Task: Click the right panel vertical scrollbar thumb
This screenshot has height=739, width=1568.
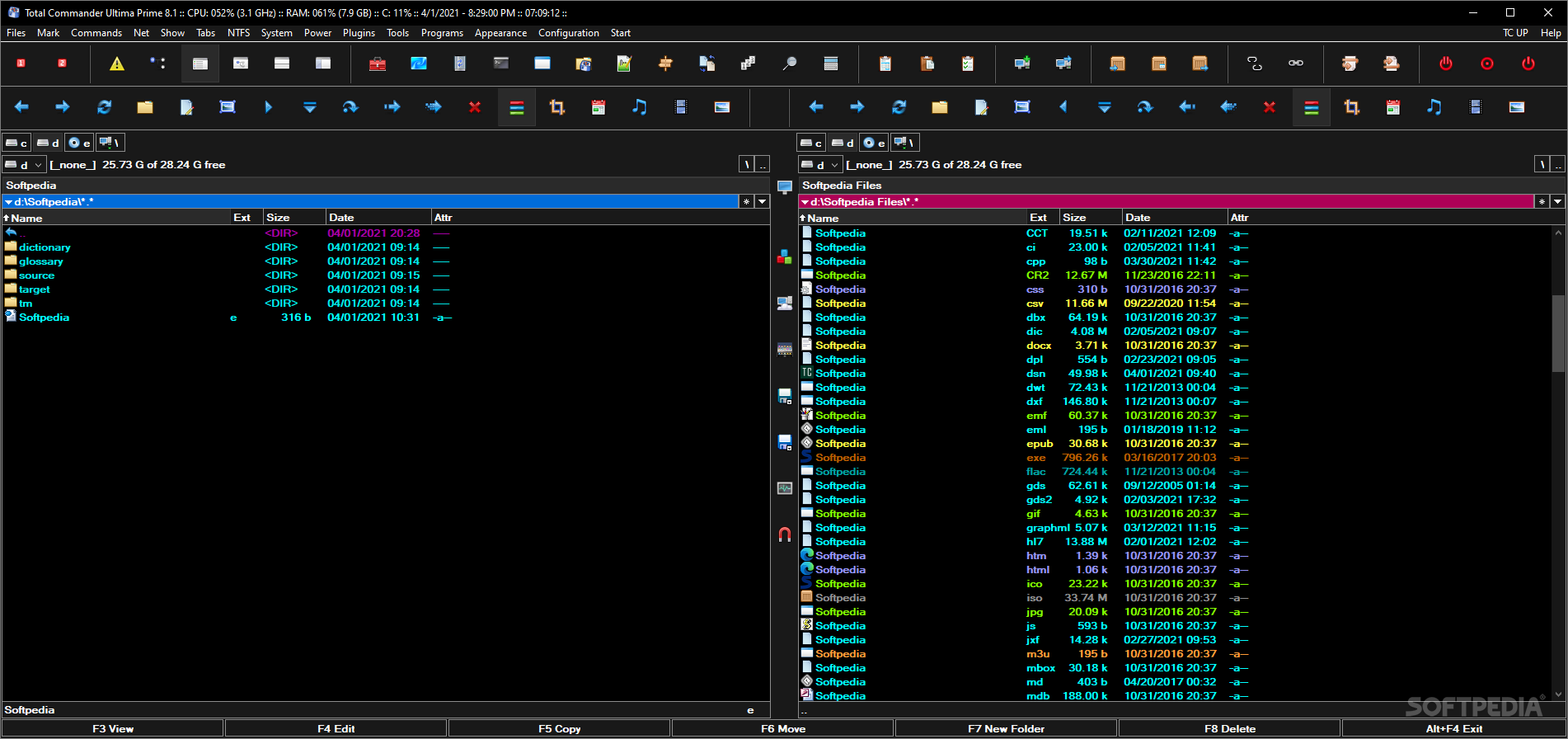Action: coord(1558,334)
